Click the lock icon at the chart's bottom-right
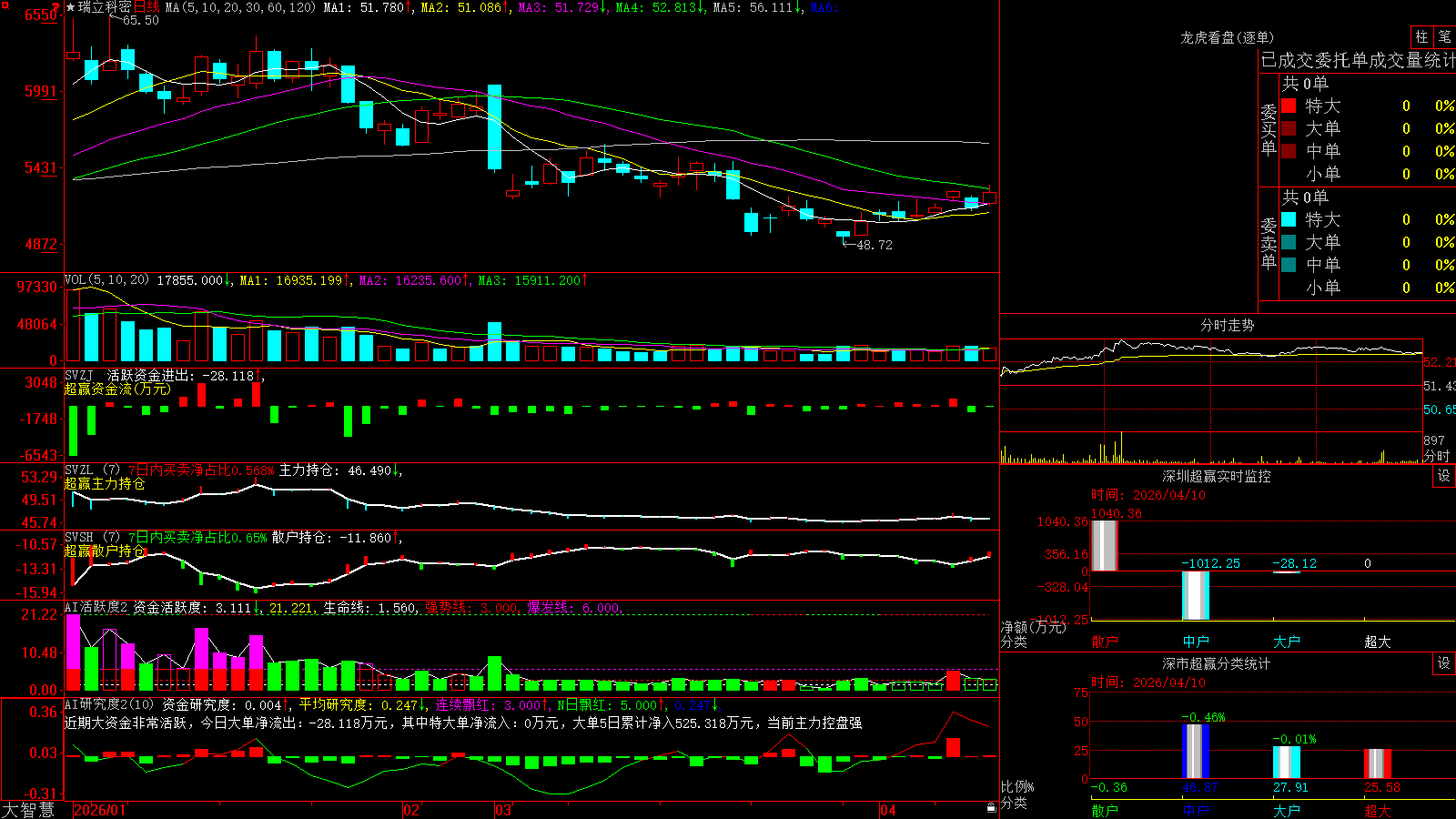 click(991, 808)
